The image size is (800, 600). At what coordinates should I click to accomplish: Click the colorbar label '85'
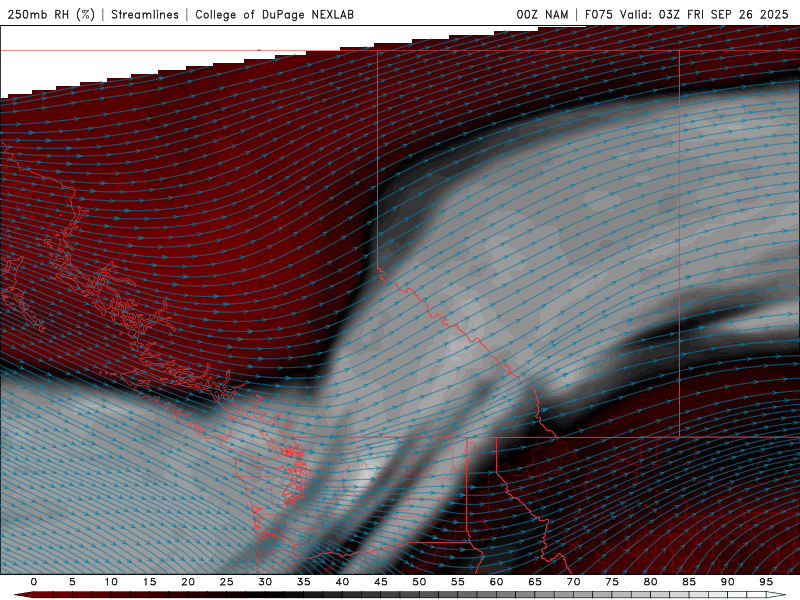(x=689, y=582)
